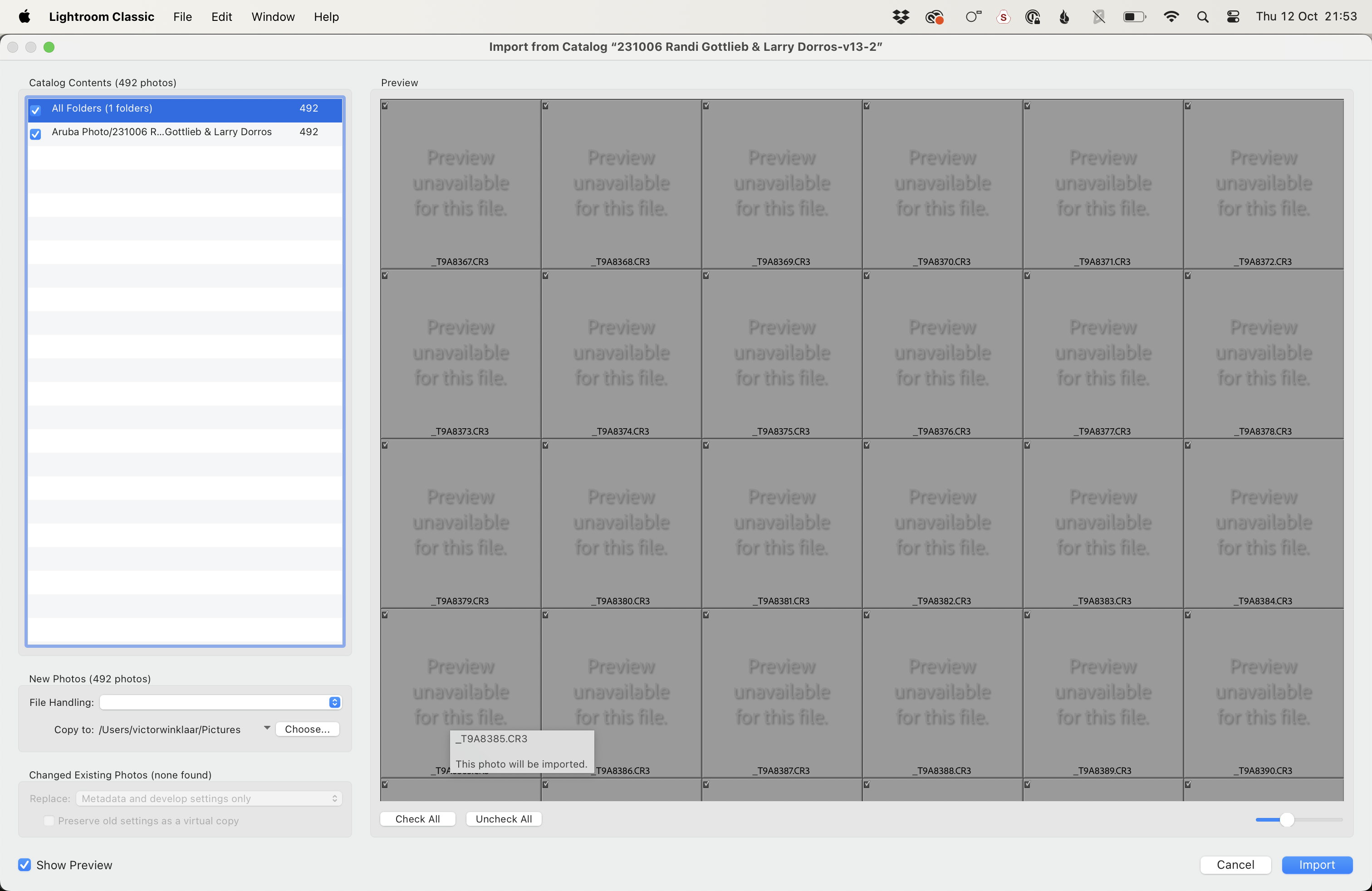Open the File menu
This screenshot has height=891, width=1372.
(x=182, y=17)
